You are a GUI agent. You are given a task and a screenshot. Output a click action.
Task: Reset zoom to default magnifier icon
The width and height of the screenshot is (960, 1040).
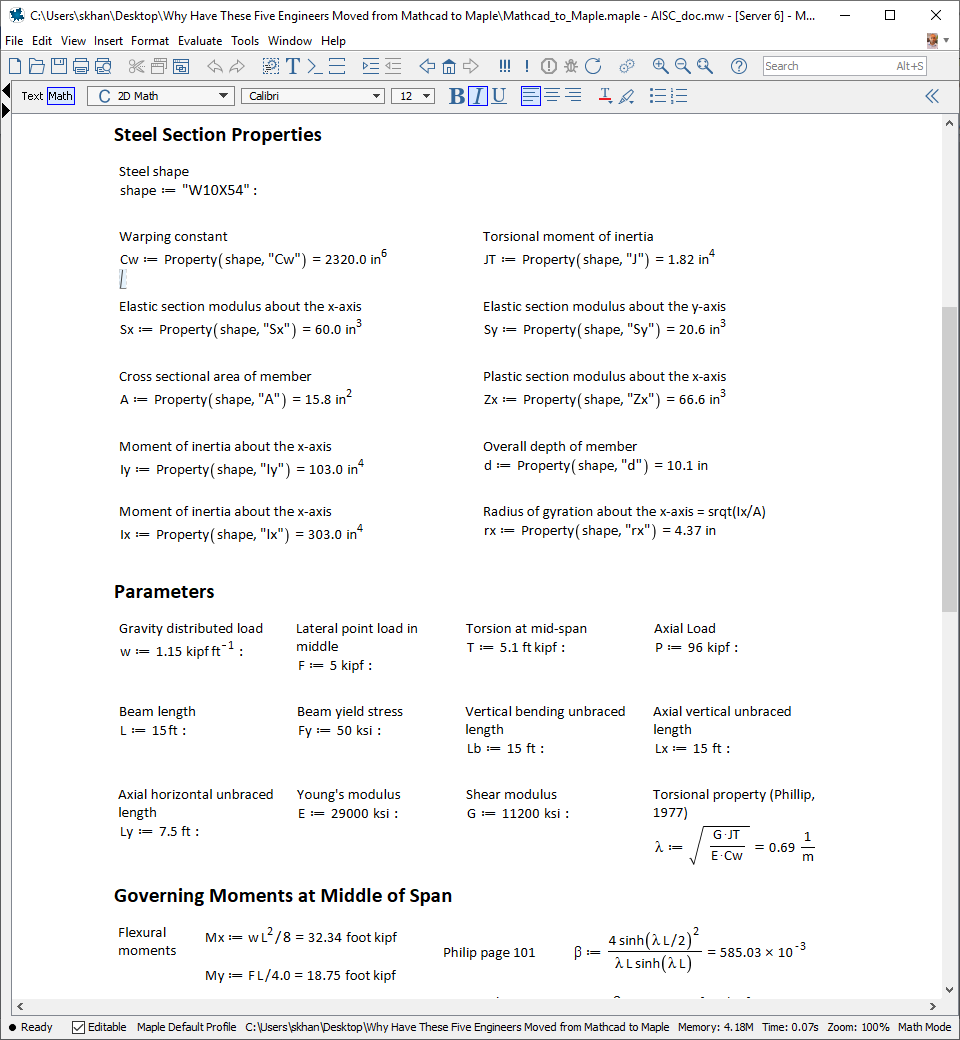coord(705,66)
